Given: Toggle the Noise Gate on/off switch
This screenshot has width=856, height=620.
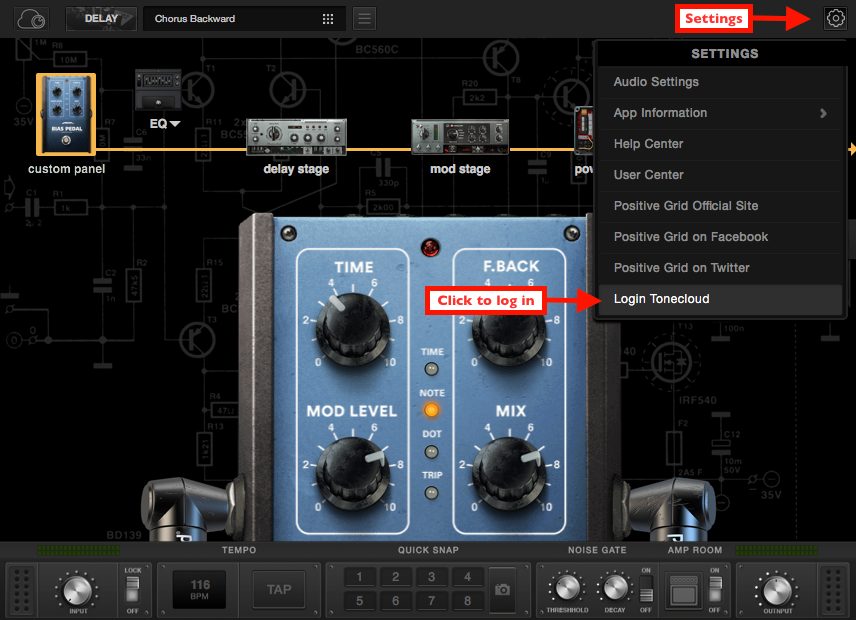Looking at the screenshot, I should coord(645,590).
